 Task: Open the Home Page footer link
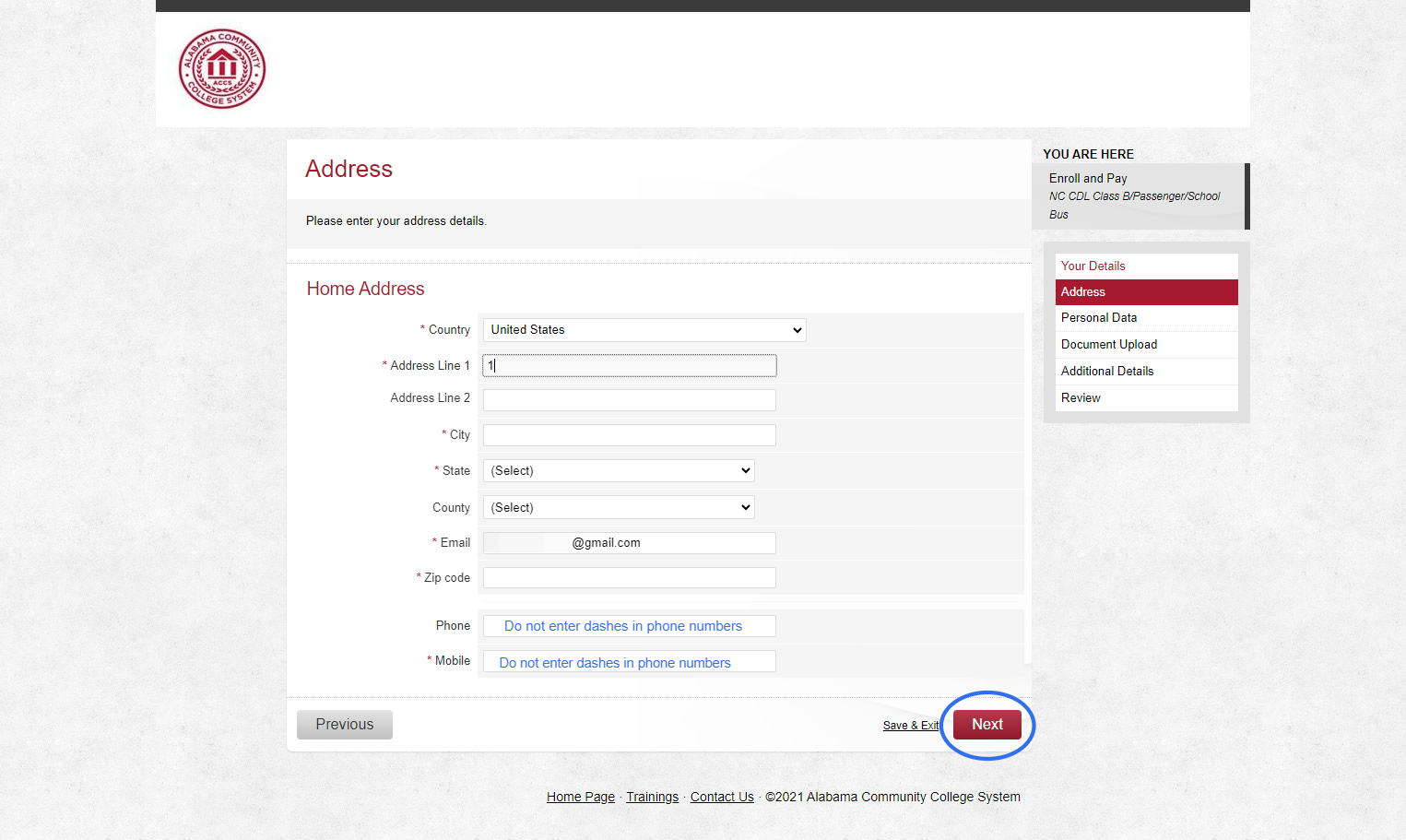click(x=581, y=797)
